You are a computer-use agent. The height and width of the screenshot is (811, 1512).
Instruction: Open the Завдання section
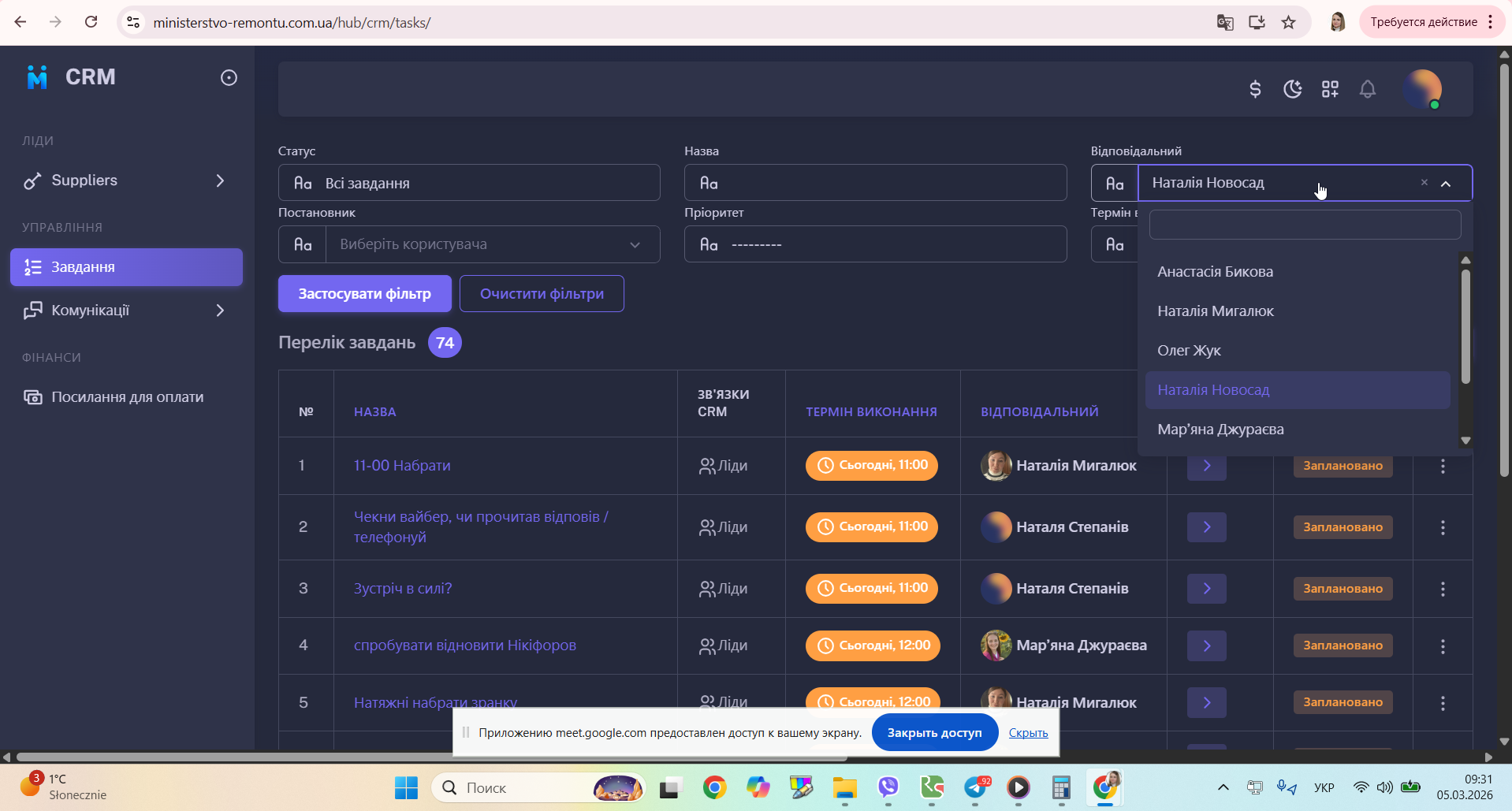pyautogui.click(x=126, y=267)
